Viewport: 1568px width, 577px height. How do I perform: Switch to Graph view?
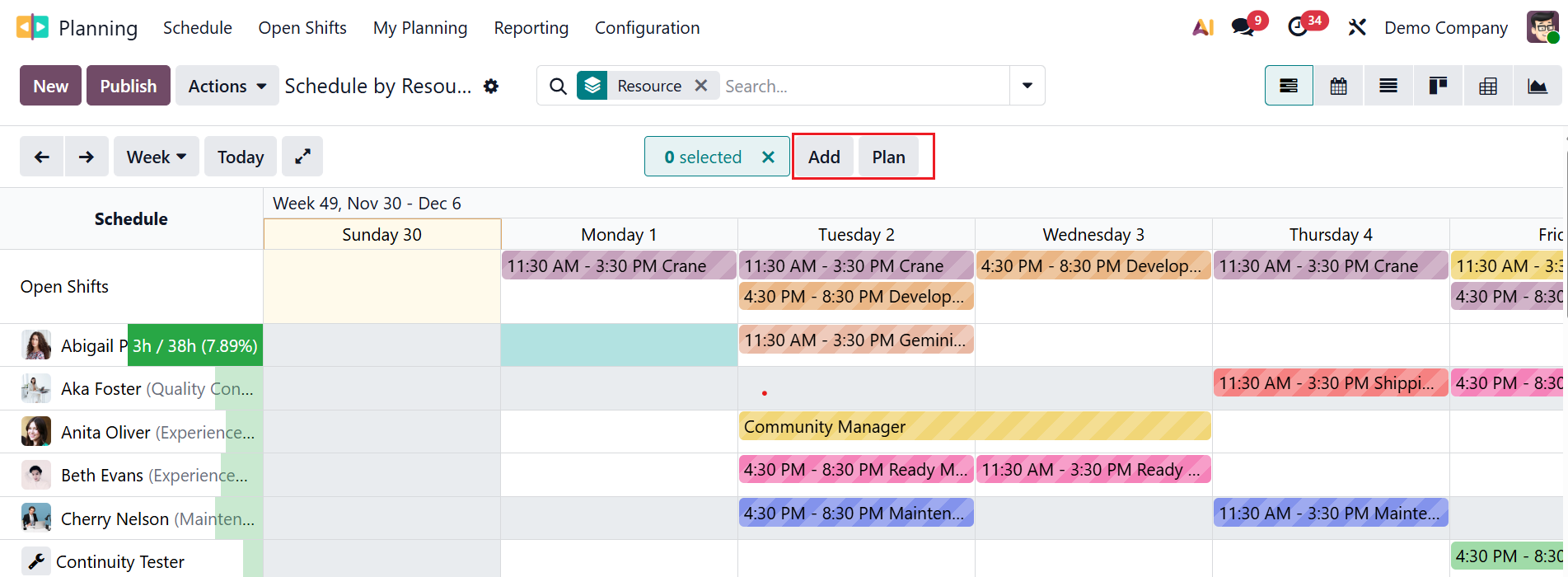(1538, 86)
